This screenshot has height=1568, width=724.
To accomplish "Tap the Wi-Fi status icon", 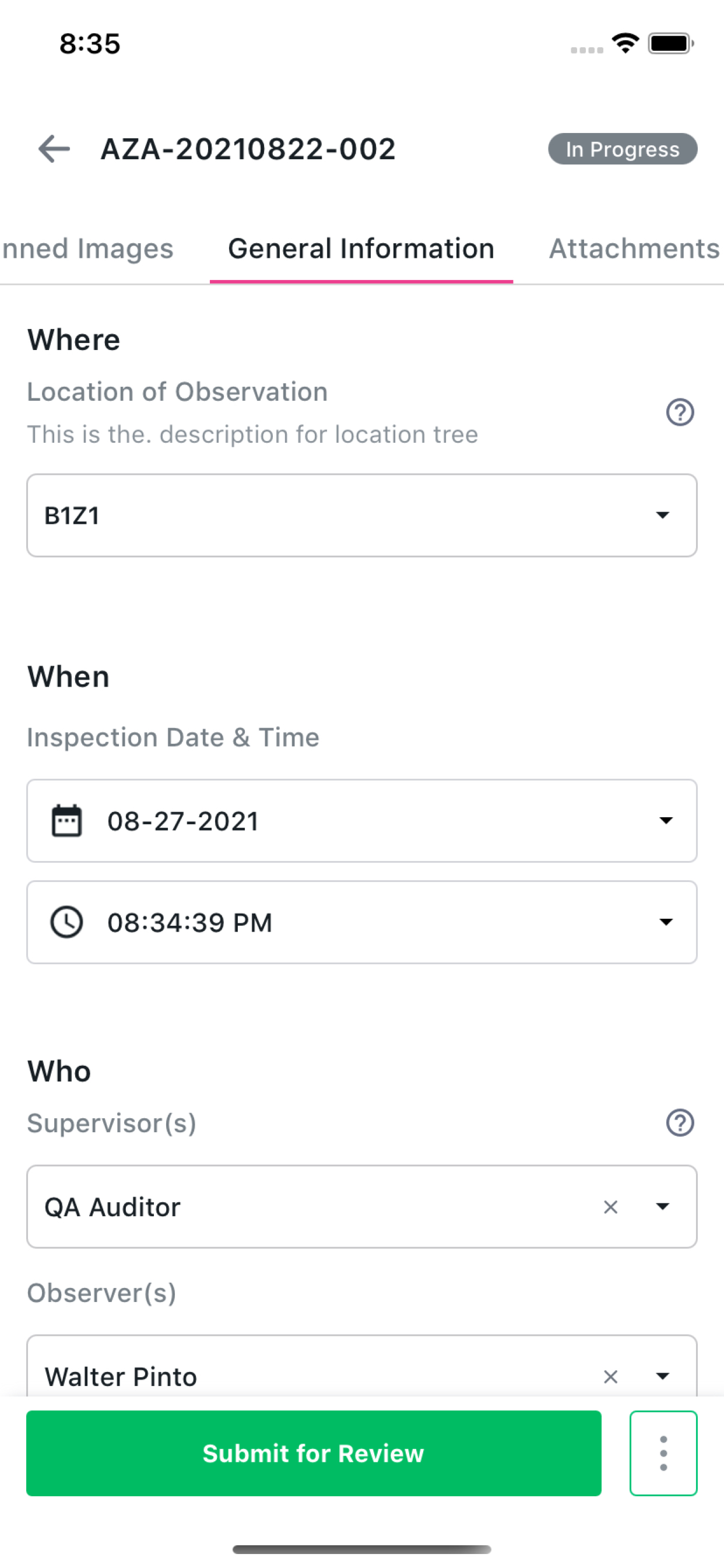I will click(x=625, y=44).
